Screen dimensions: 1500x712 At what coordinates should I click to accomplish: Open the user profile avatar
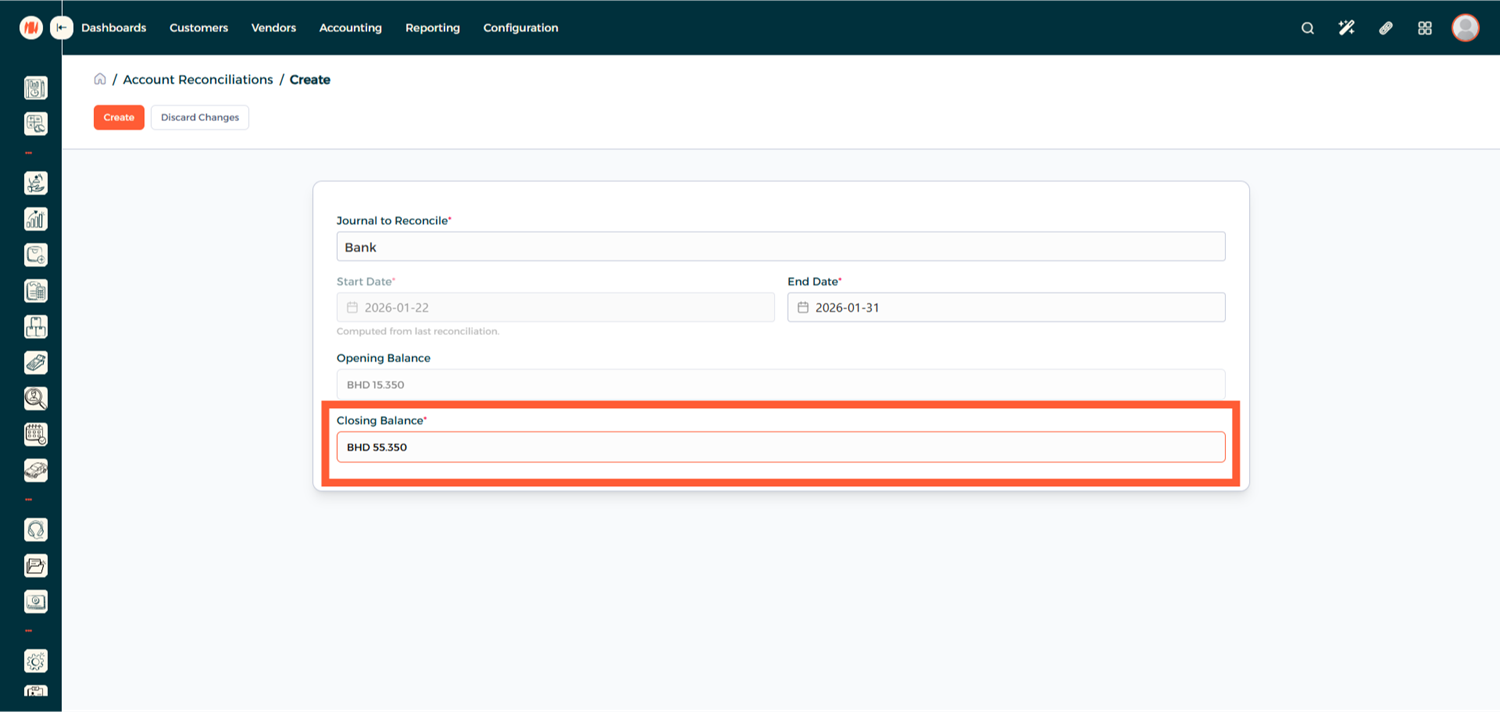(1465, 28)
